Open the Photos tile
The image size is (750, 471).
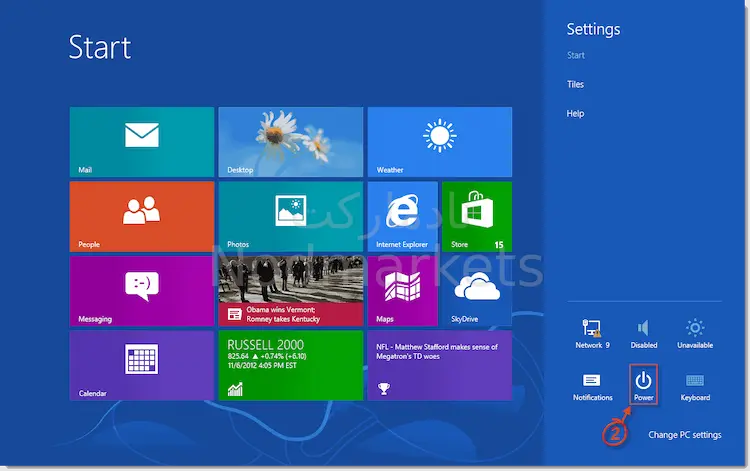[x=290, y=215]
